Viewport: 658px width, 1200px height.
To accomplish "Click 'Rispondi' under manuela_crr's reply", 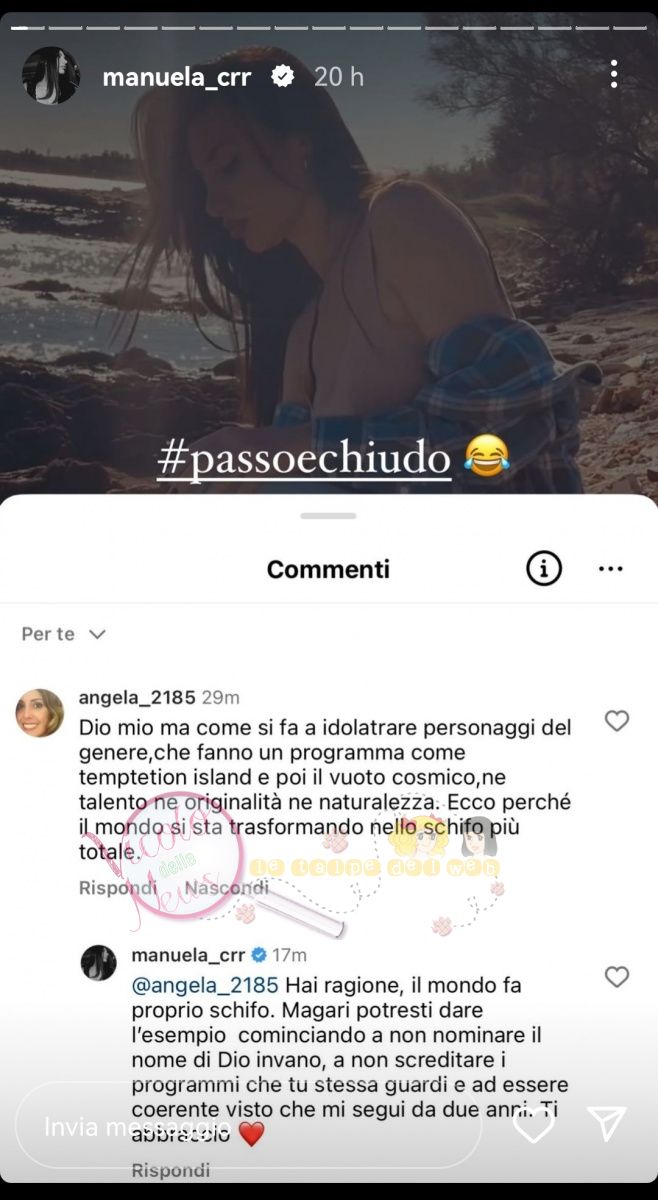I will pyautogui.click(x=171, y=1170).
